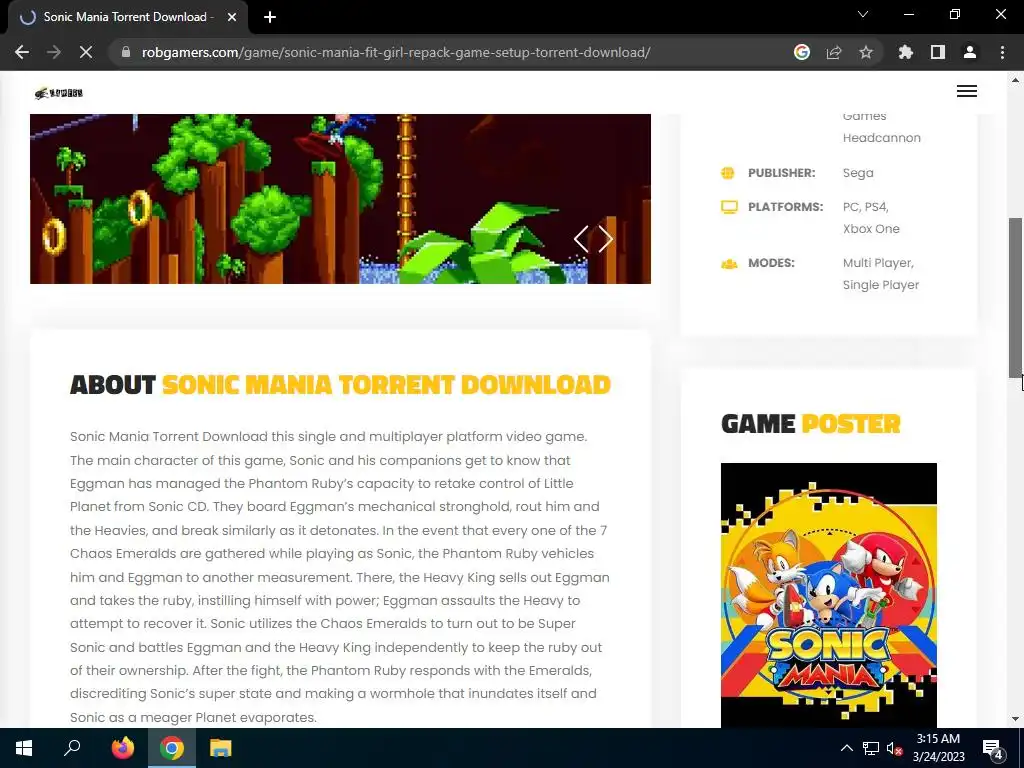
Task: Share this page icon
Action: coord(834,52)
